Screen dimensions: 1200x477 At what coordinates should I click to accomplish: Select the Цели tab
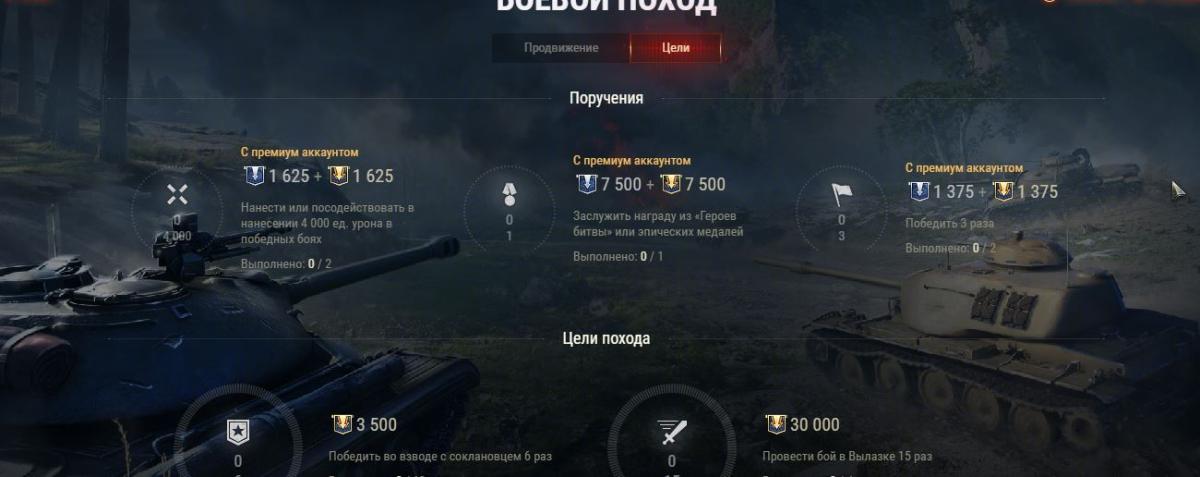pos(676,48)
